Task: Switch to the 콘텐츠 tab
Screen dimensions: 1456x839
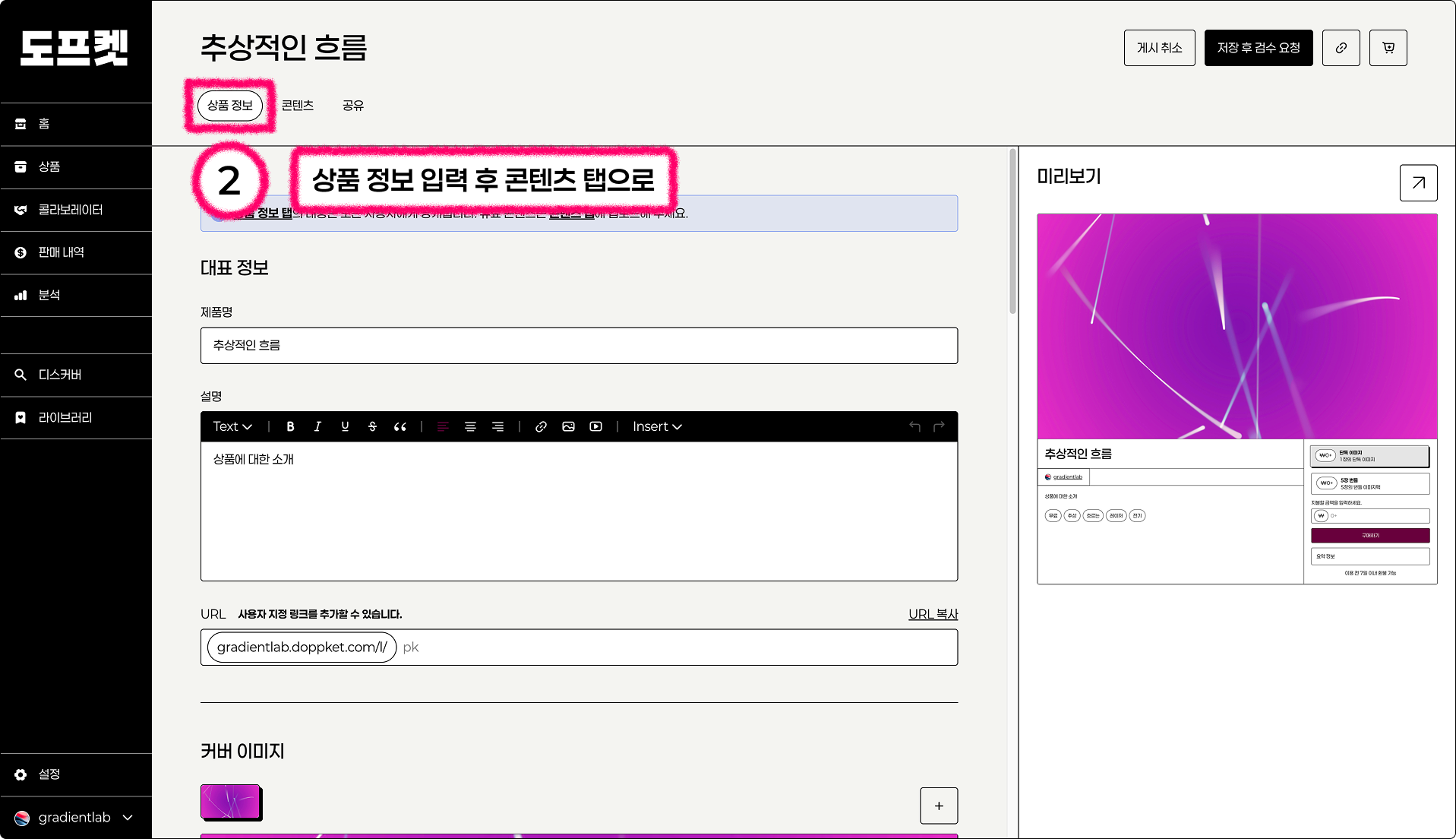Action: [x=298, y=106]
